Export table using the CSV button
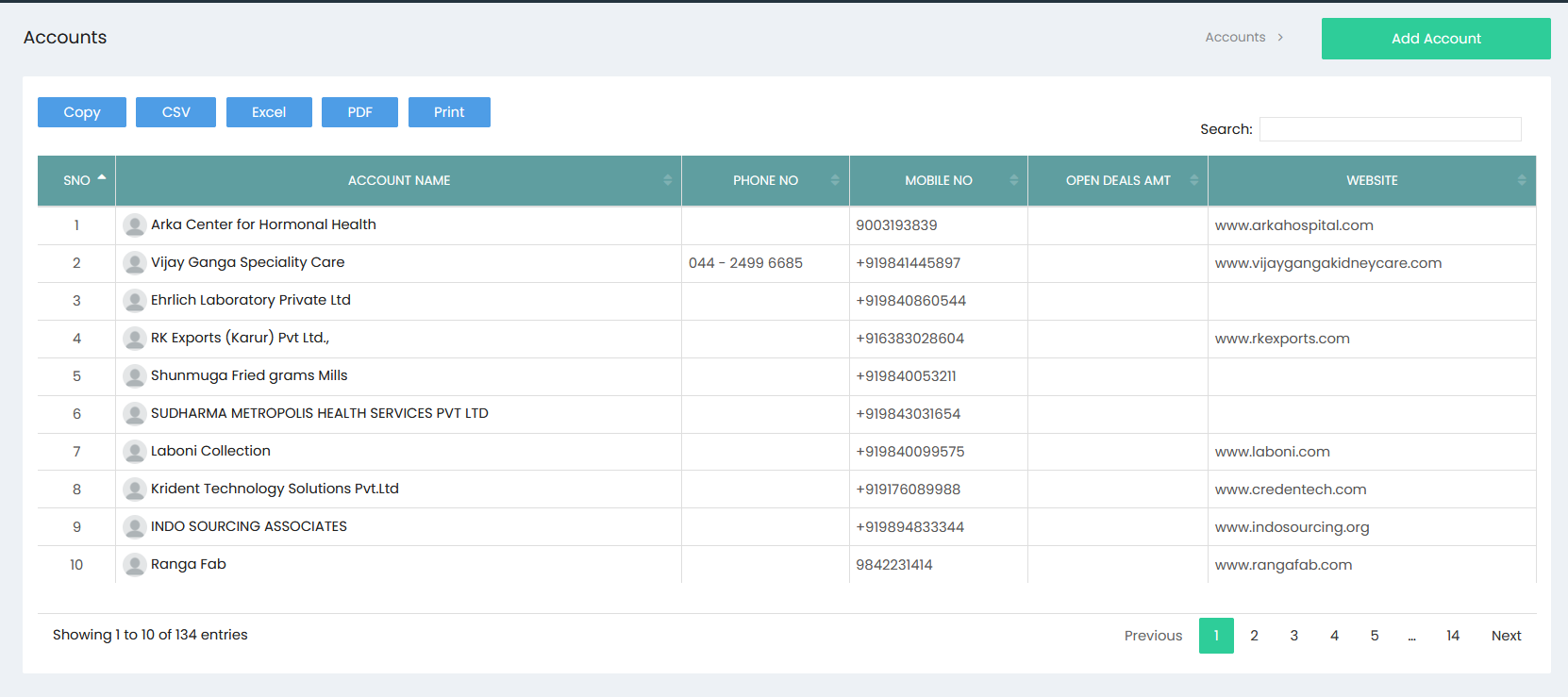 175,112
